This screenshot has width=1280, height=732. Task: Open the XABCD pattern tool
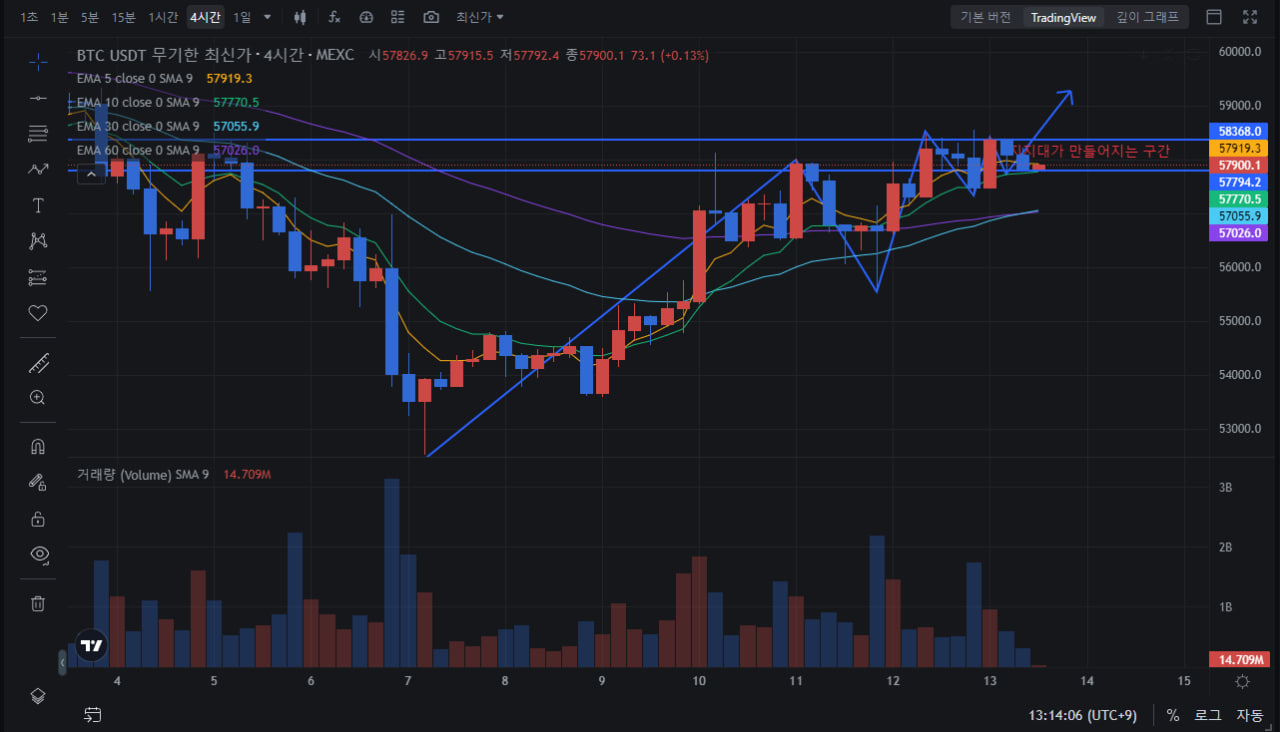point(38,240)
